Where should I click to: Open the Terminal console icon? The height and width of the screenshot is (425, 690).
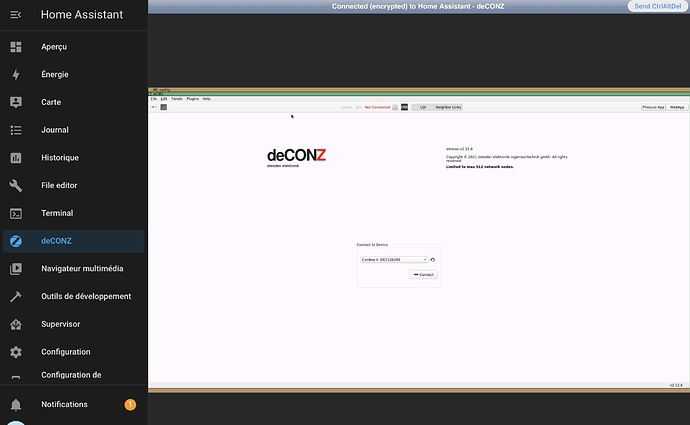[16, 213]
